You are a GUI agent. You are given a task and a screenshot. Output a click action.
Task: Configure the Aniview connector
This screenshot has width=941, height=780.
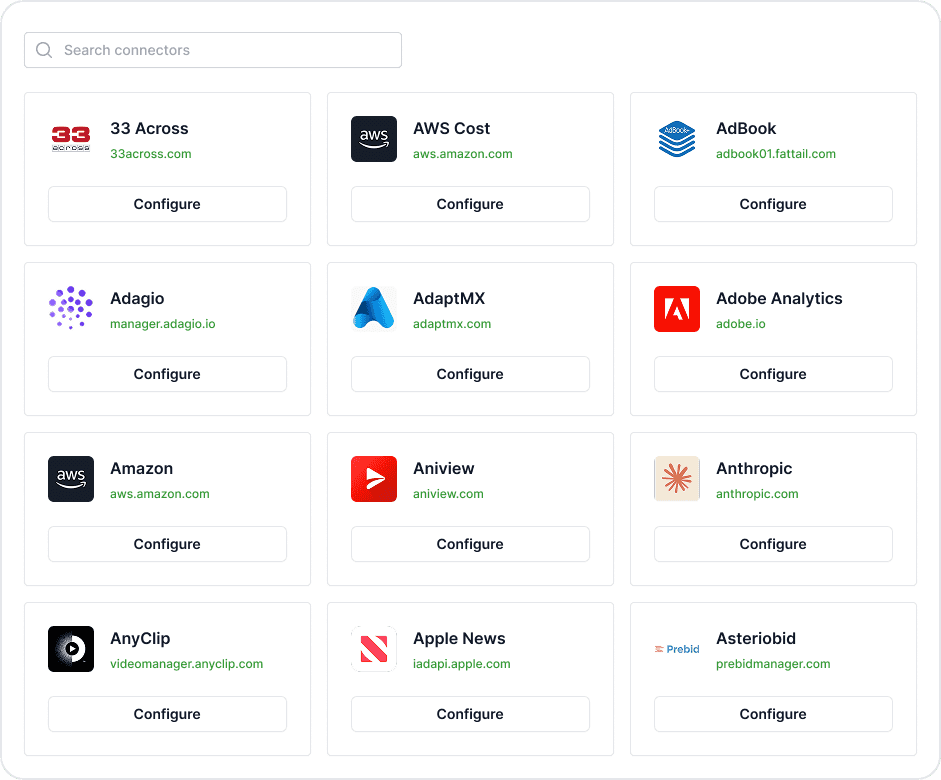click(x=470, y=544)
